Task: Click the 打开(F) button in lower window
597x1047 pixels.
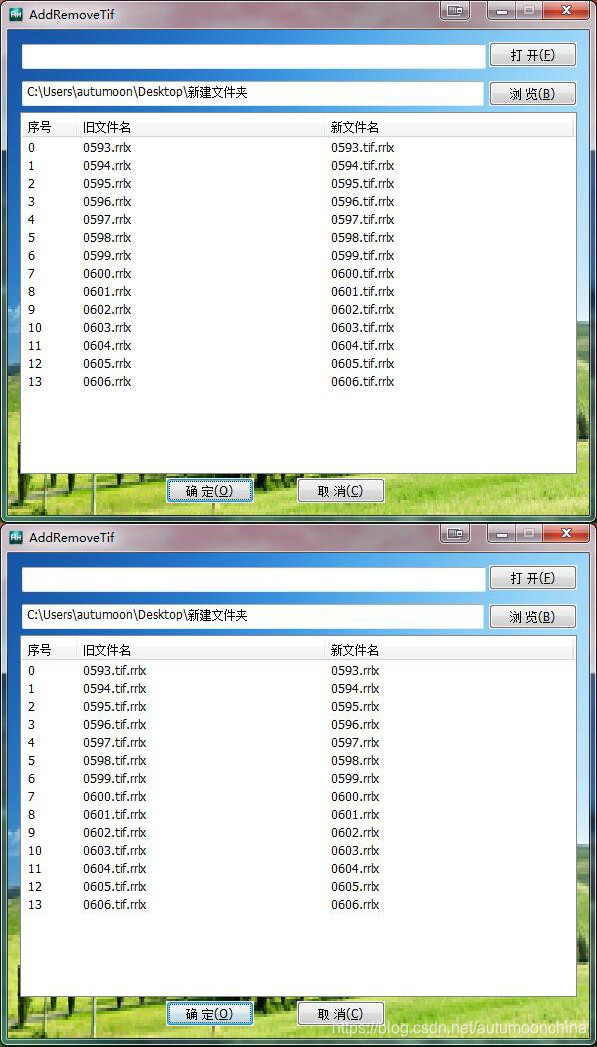Action: pos(532,578)
